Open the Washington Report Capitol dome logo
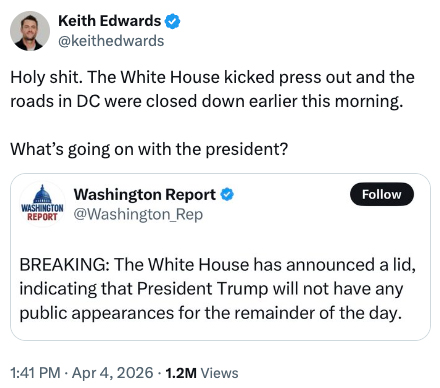This screenshot has height=388, width=440. (x=42, y=204)
